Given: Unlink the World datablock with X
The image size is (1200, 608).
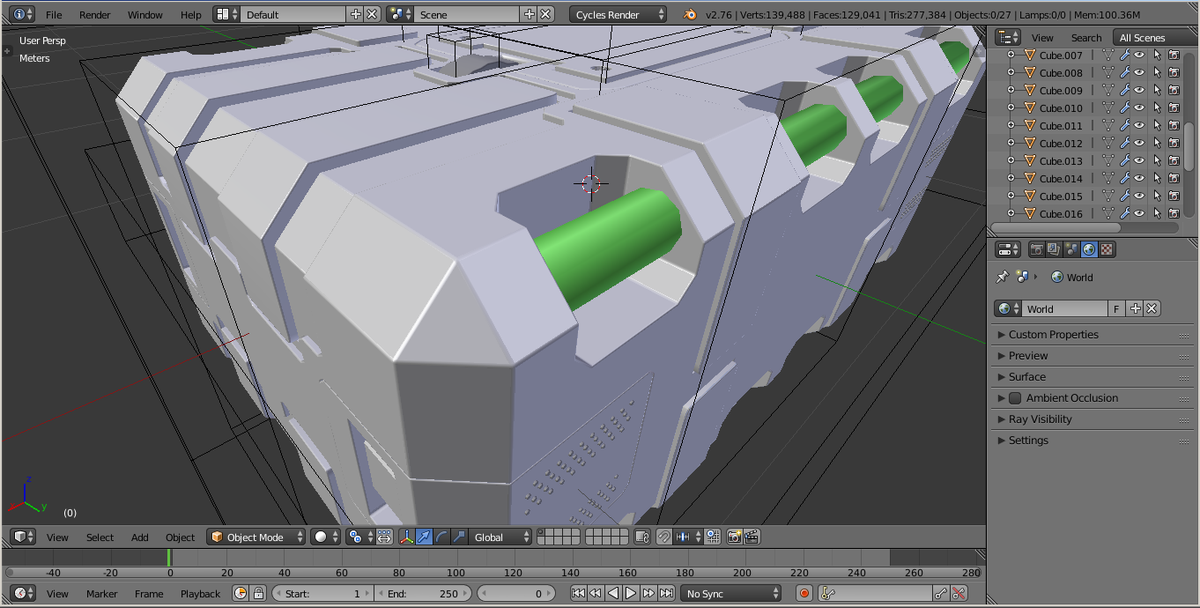Looking at the screenshot, I should pos(1152,308).
